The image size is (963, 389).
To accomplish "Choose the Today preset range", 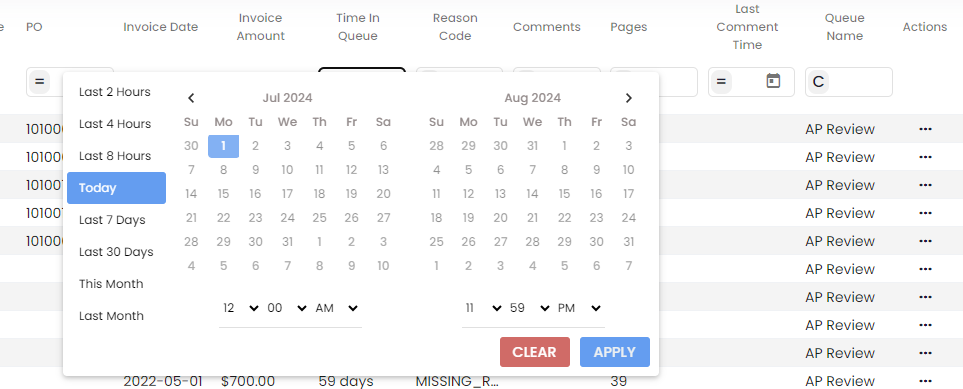I will click(116, 188).
